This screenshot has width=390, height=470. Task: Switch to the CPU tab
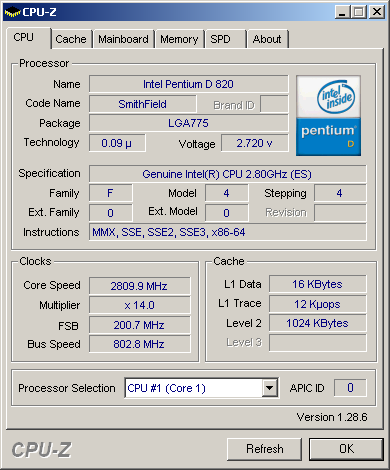click(x=28, y=37)
